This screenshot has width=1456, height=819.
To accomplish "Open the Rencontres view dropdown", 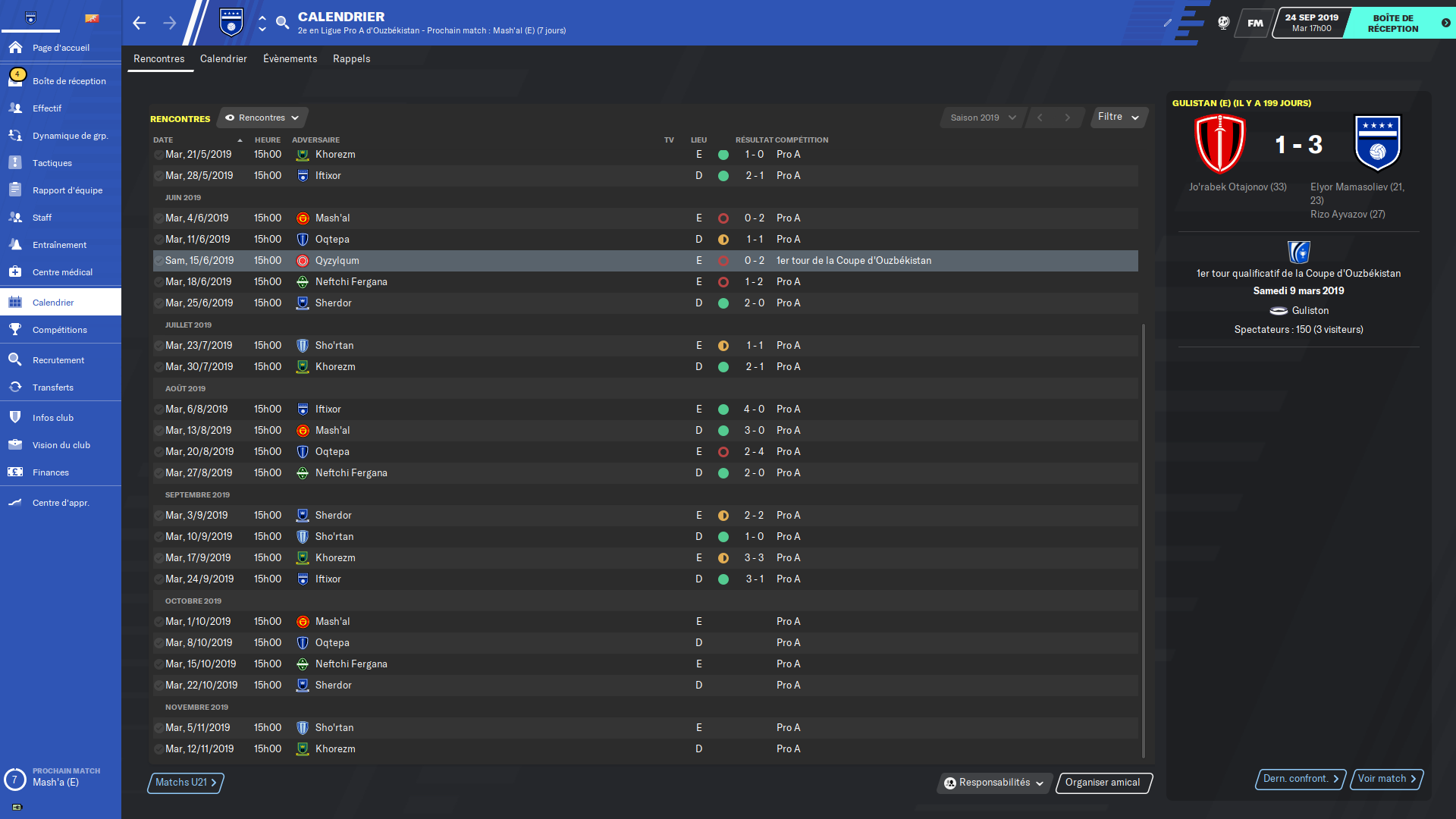I will pos(262,118).
